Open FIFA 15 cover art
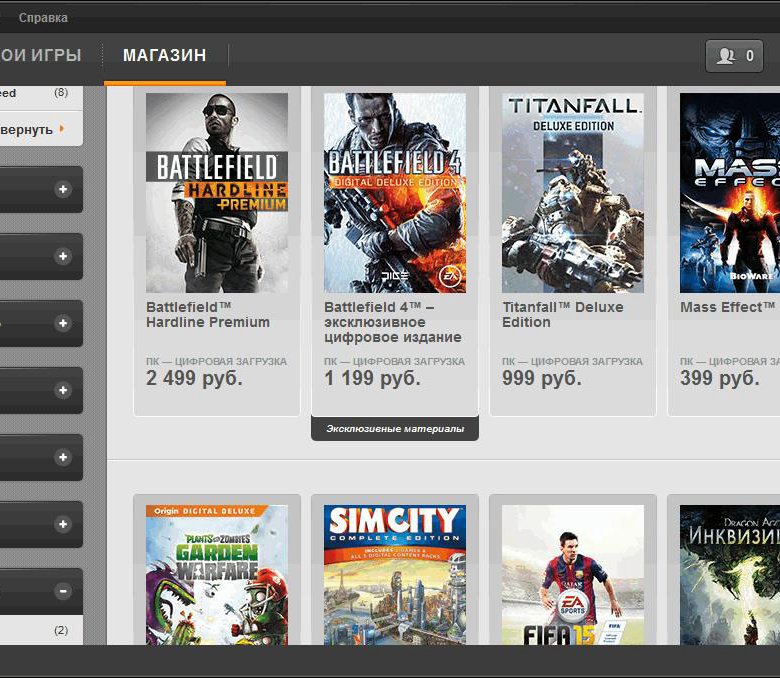 (573, 575)
